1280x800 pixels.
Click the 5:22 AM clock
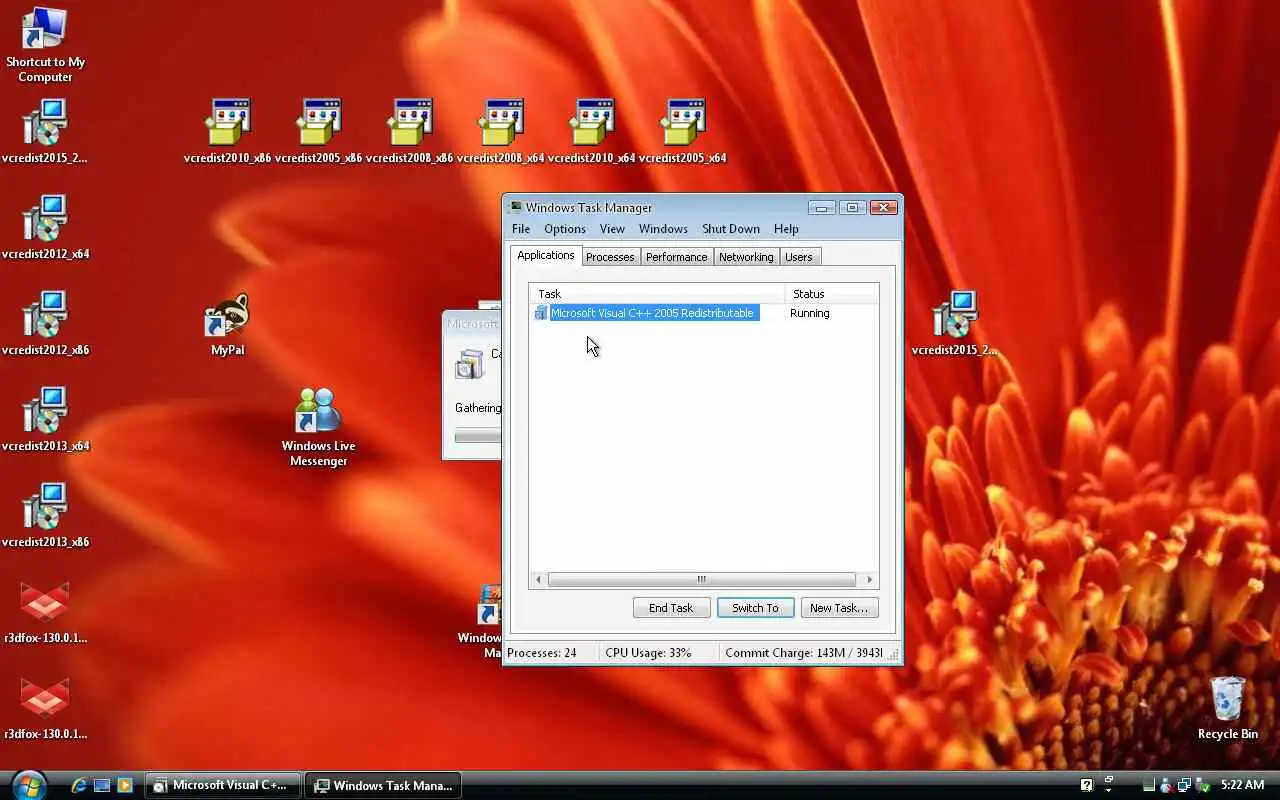click(1243, 785)
